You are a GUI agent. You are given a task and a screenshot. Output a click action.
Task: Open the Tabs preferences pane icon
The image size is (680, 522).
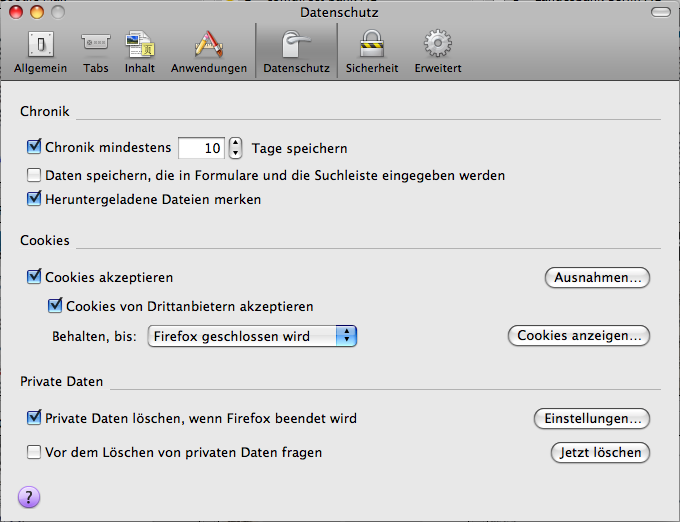click(x=95, y=44)
